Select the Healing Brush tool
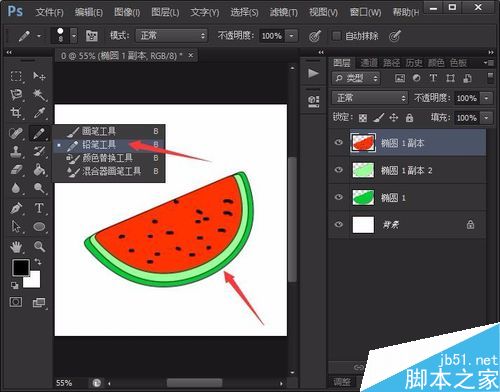 [16, 133]
